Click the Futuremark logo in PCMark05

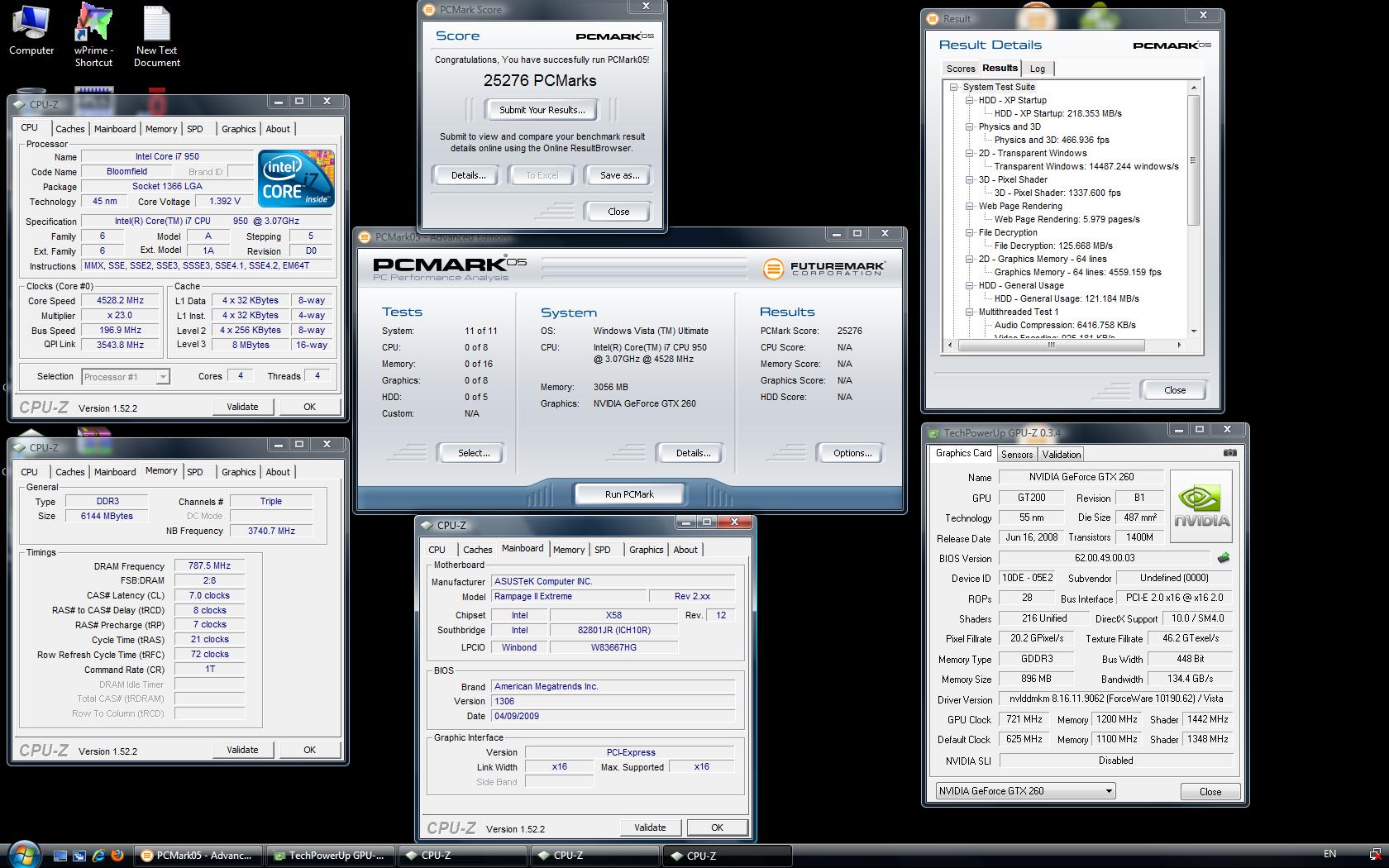(823, 269)
